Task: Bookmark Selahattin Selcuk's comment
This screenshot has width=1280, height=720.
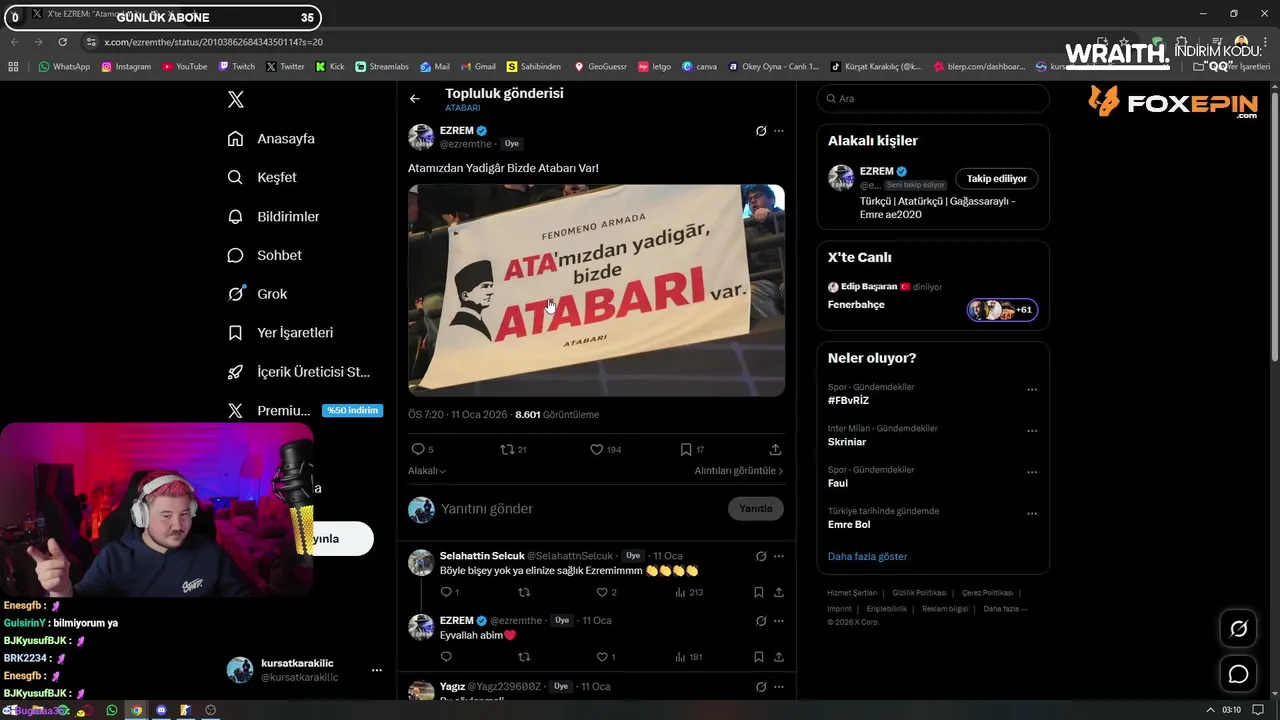Action: tap(759, 593)
